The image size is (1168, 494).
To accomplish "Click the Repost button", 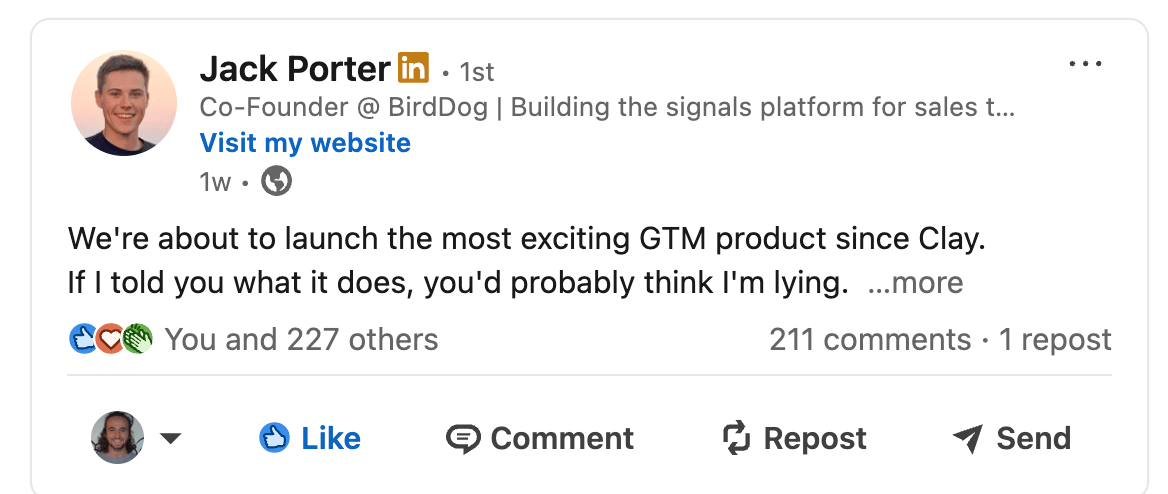I will click(x=794, y=438).
